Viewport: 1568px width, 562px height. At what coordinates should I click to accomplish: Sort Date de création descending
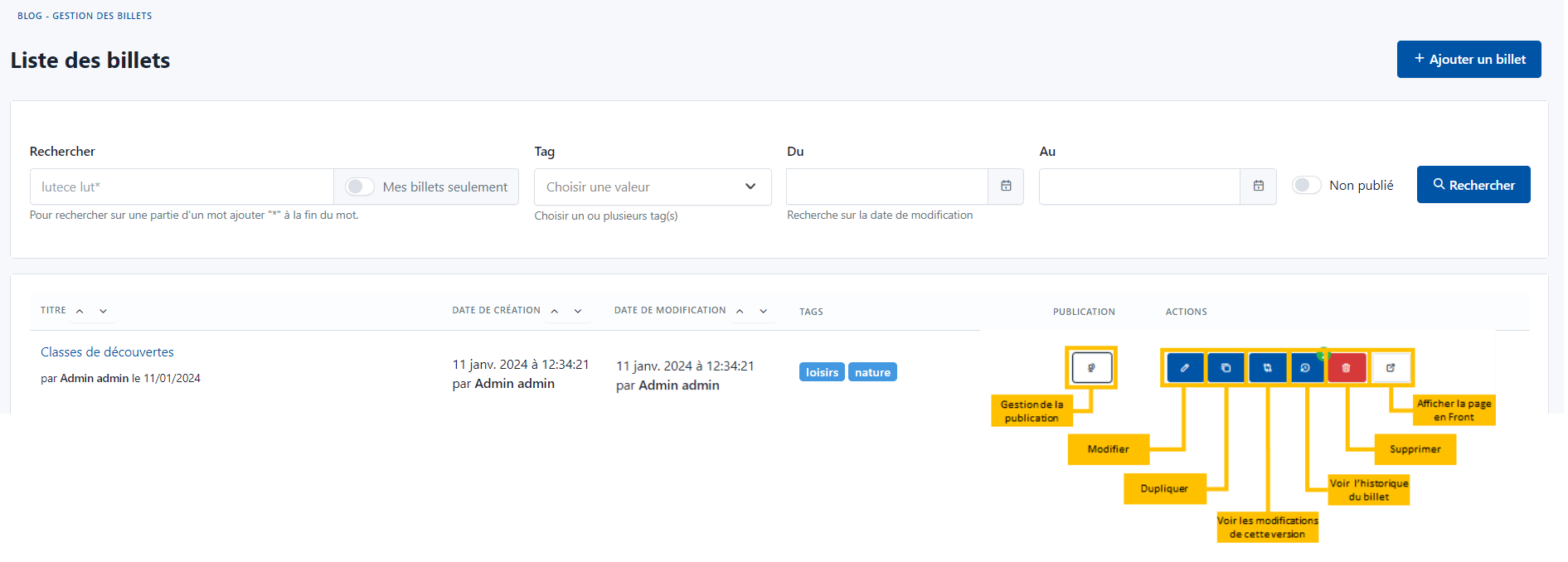[x=578, y=311]
